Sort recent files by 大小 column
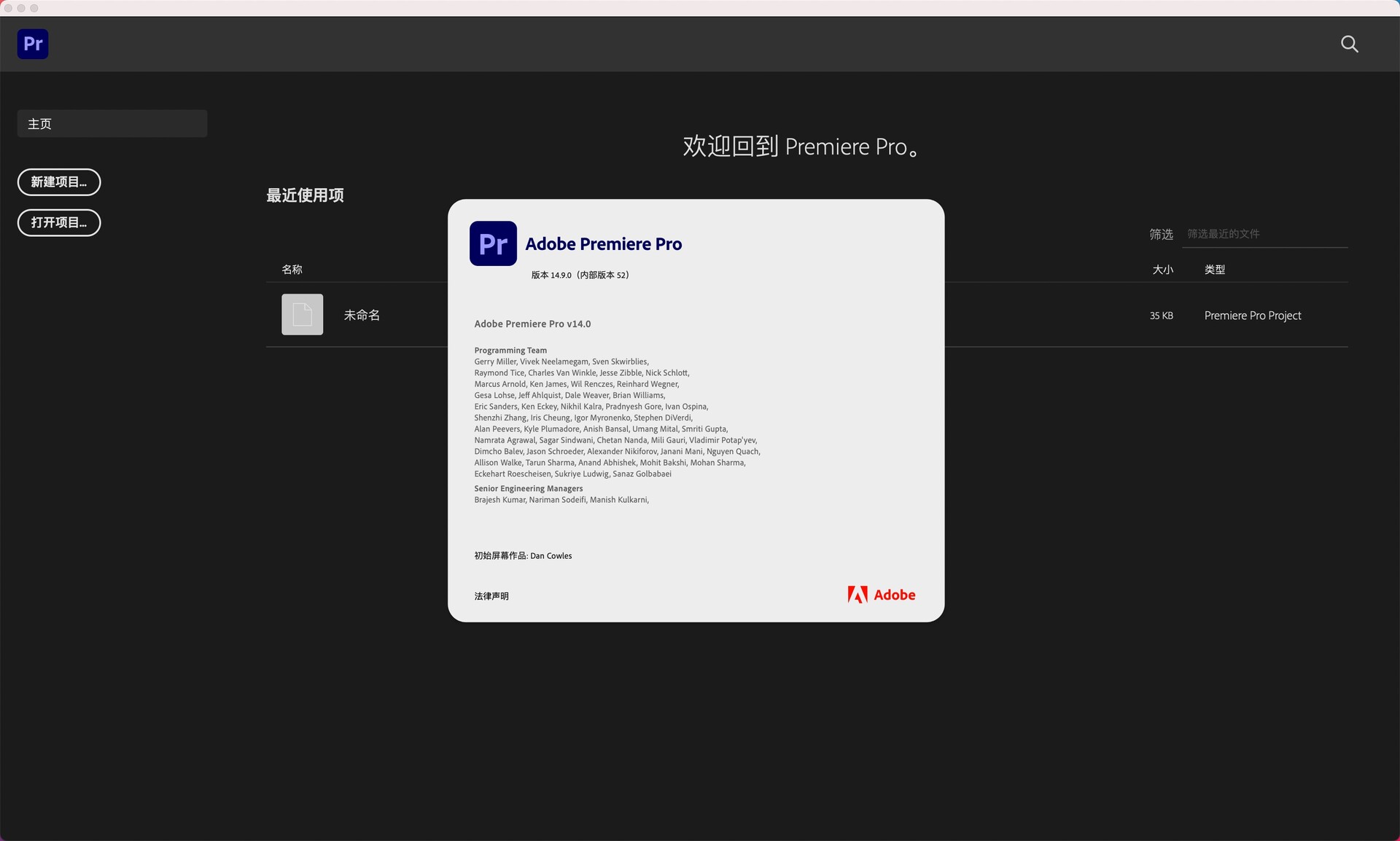Image resolution: width=1400 pixels, height=841 pixels. (x=1162, y=270)
